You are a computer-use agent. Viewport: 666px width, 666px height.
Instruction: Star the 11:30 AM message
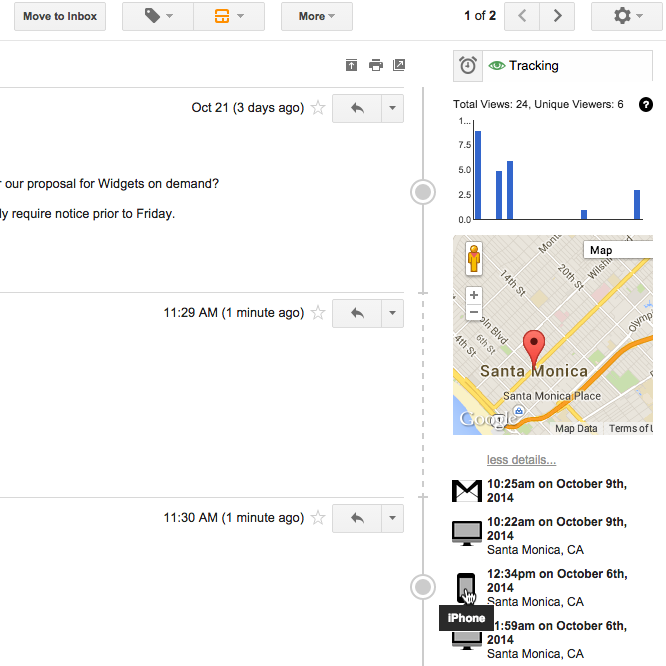pos(318,518)
